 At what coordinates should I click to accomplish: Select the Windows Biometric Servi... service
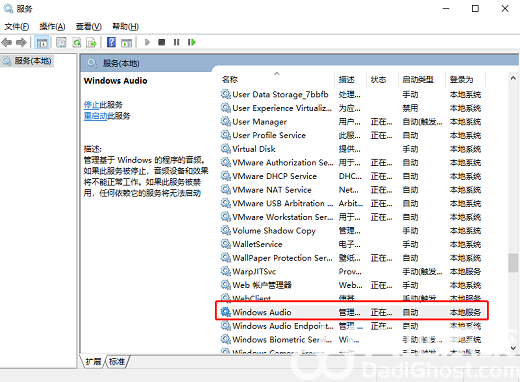coord(351,340)
